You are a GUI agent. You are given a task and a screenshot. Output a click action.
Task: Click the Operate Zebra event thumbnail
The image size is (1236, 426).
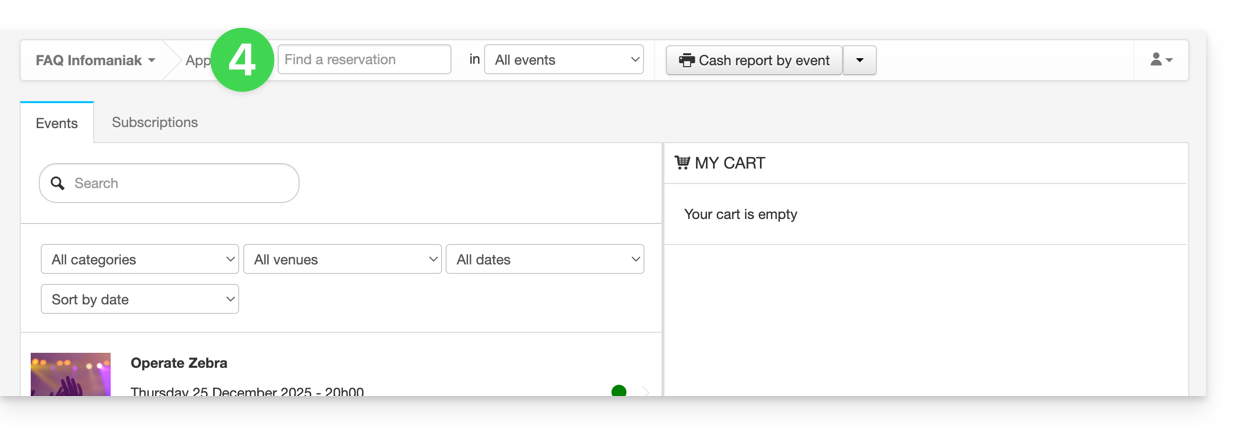70,375
